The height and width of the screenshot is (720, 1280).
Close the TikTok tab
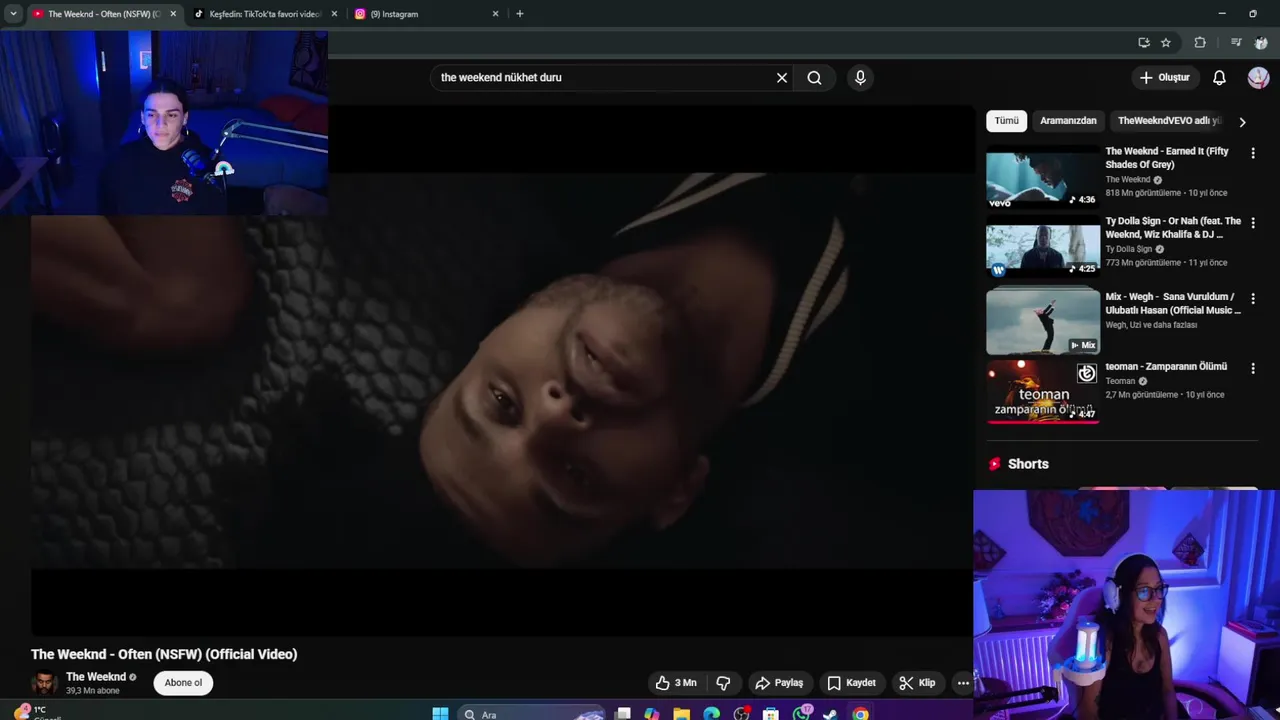334,14
